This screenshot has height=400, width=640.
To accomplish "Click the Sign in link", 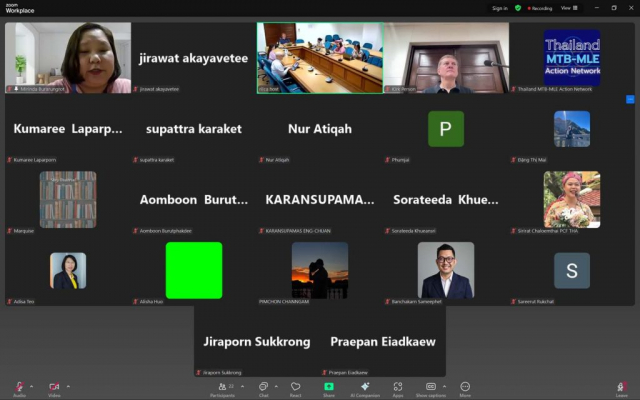I will tap(500, 8).
